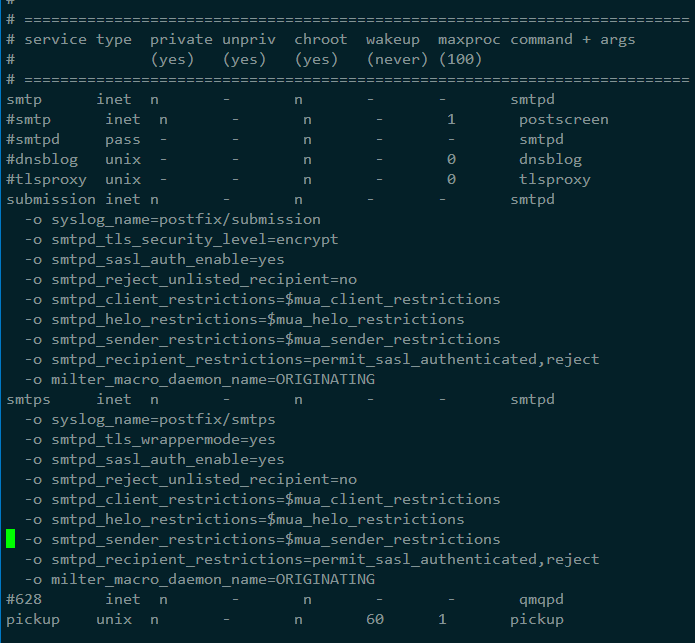695x643 pixels.
Task: Click the green cursor block
Action: [x=11, y=539]
